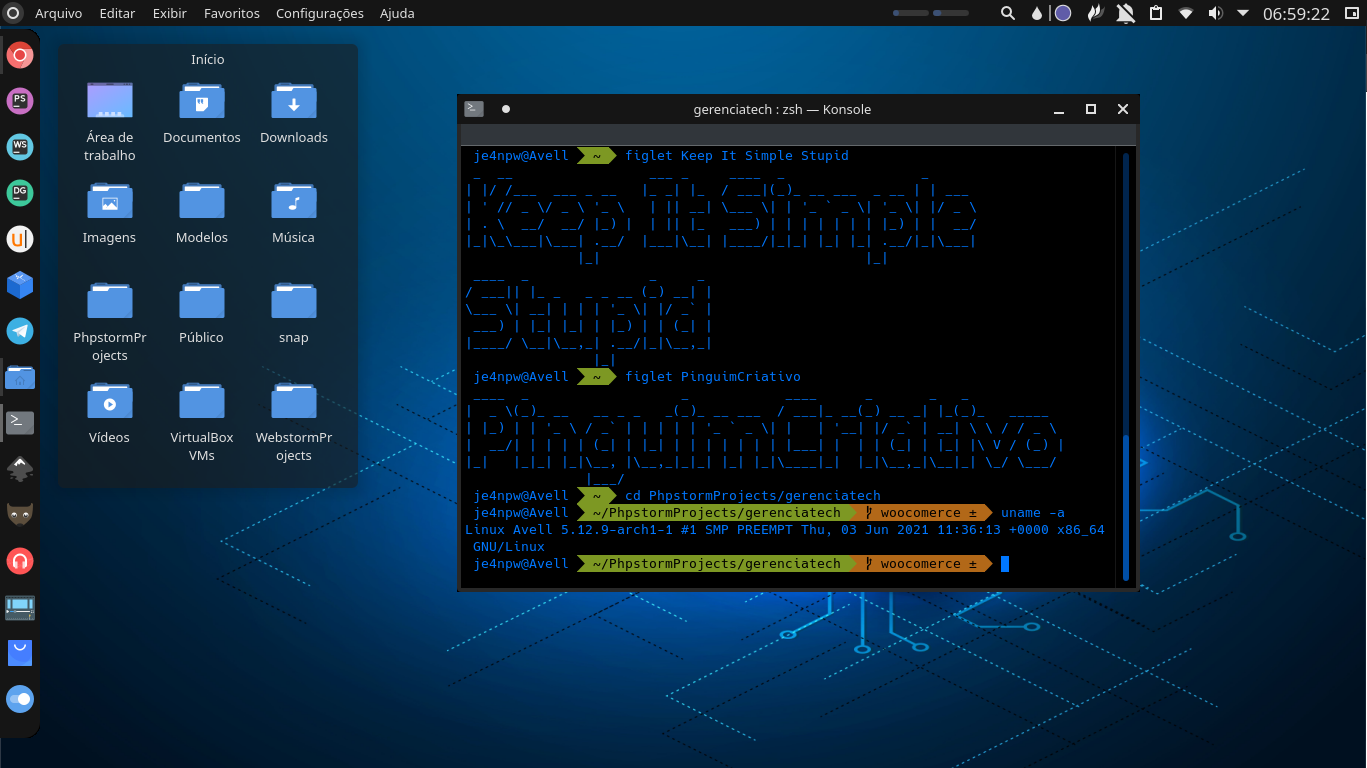Screen dimensions: 1367x768
Task: Click the Konsole terminal icon in the dock
Action: click(x=20, y=422)
